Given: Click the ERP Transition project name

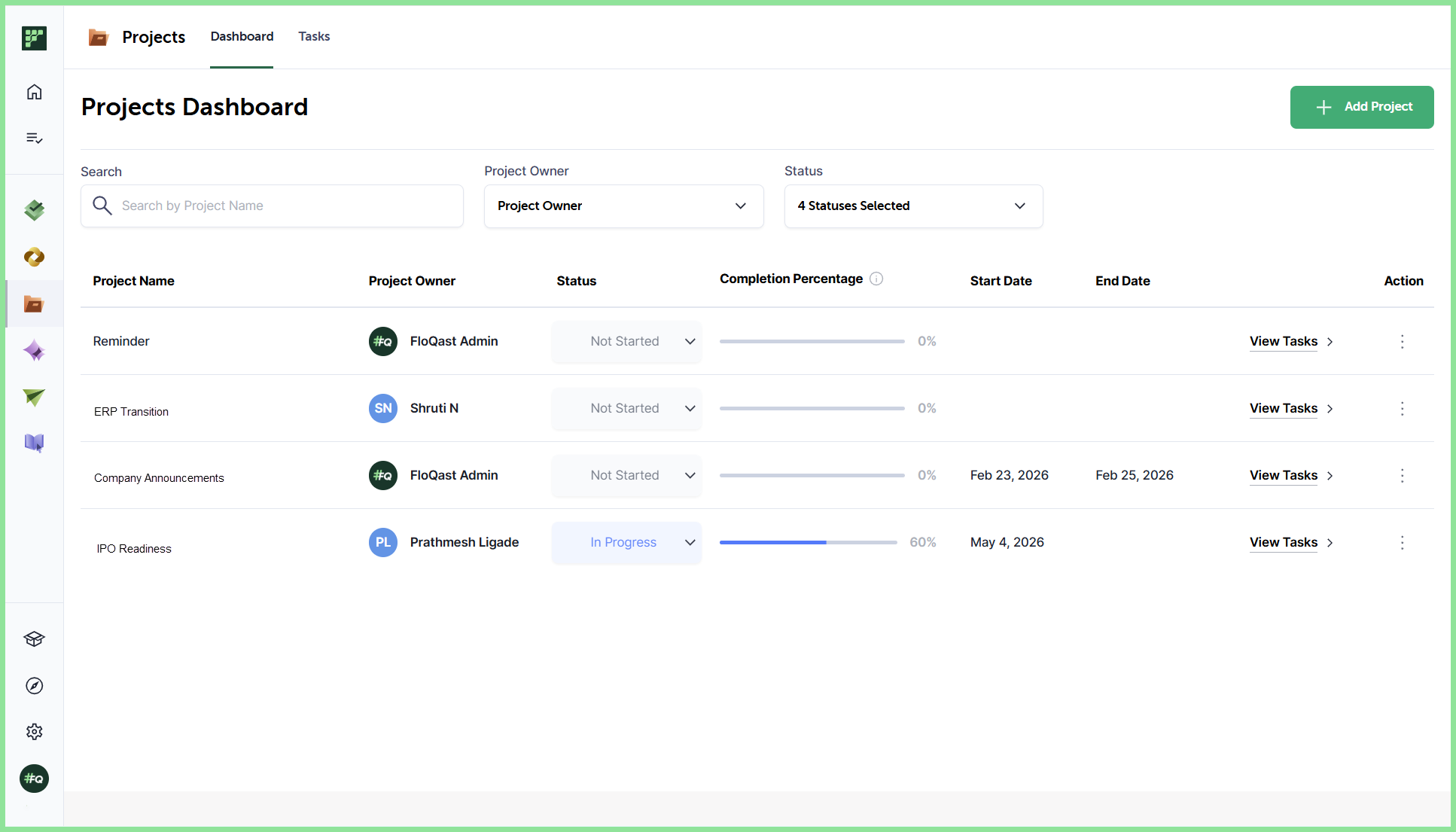Looking at the screenshot, I should (x=131, y=412).
